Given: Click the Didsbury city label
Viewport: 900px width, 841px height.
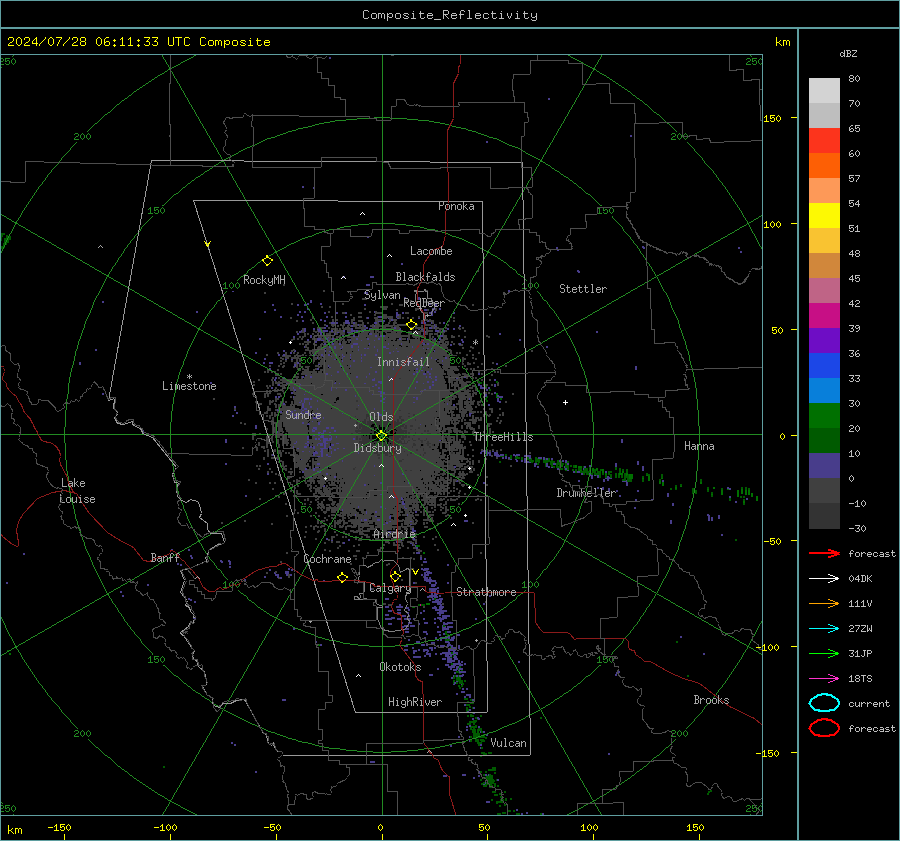Looking at the screenshot, I should pos(377,448).
